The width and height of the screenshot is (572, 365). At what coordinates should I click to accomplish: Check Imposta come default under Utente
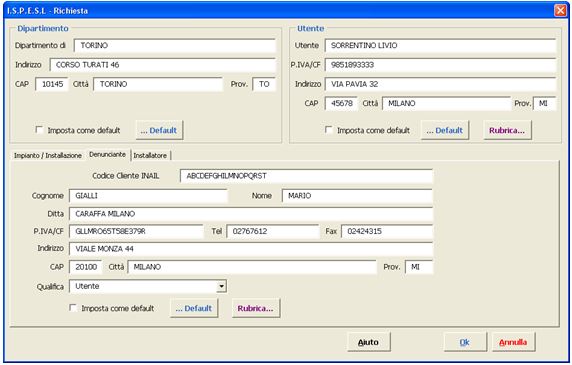pyautogui.click(x=329, y=130)
